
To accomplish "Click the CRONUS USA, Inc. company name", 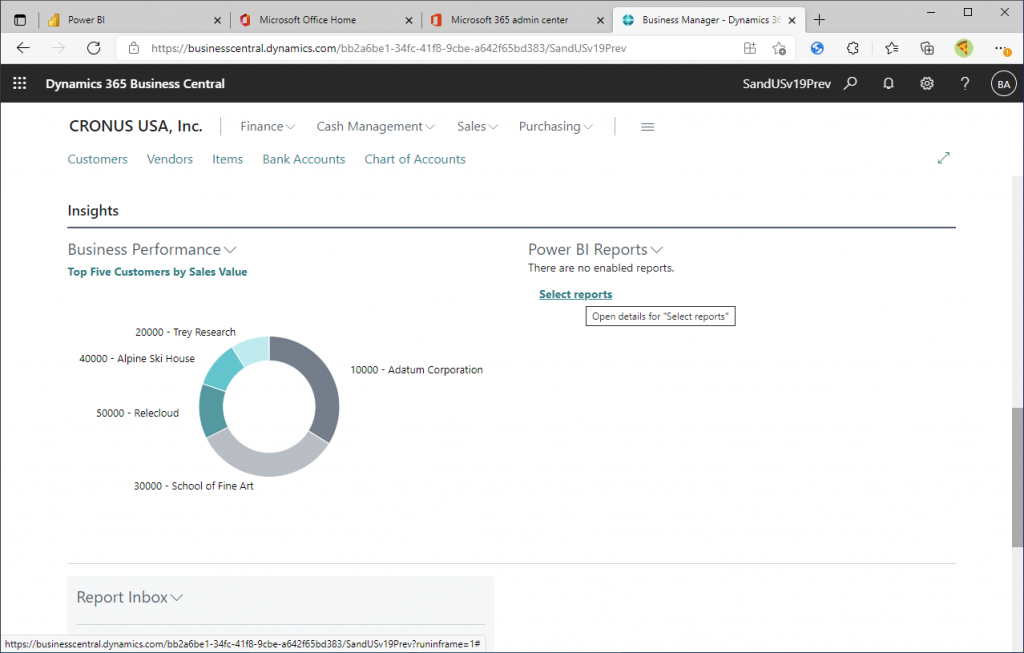I will (136, 126).
